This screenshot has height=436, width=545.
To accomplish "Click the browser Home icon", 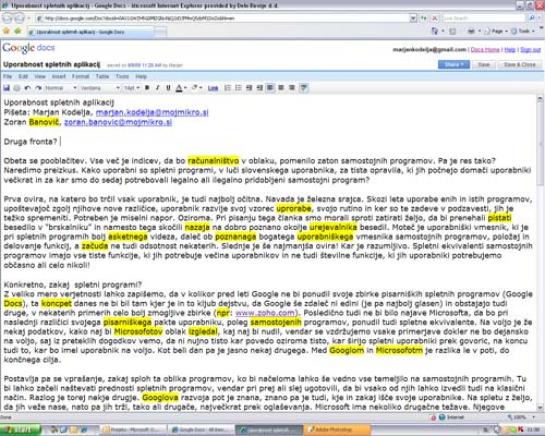I will click(435, 31).
